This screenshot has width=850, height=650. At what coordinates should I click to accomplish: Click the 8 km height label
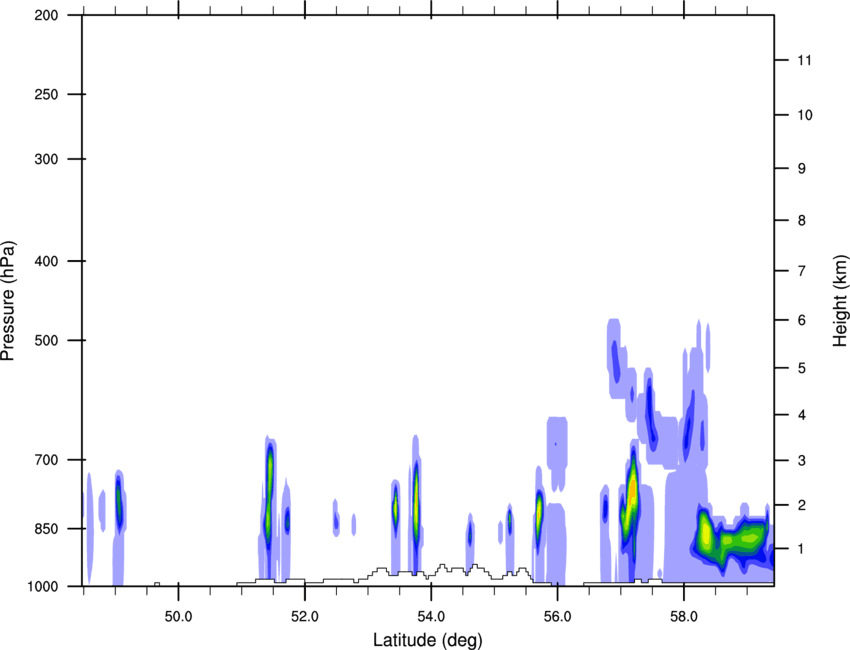point(802,221)
